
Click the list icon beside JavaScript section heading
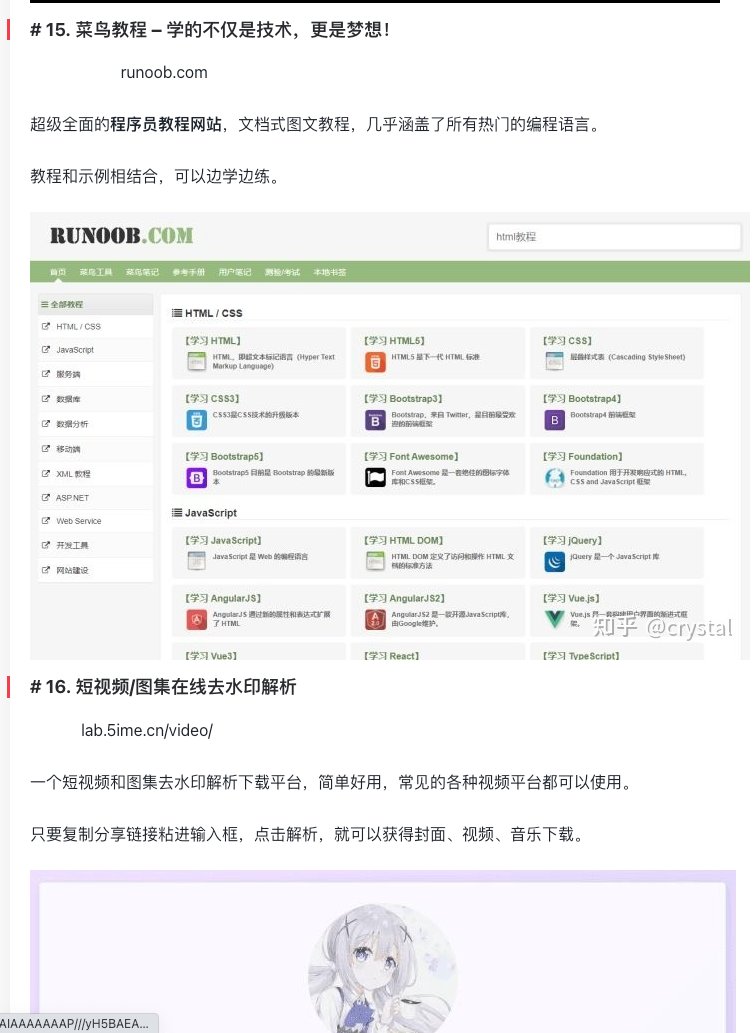(x=176, y=513)
